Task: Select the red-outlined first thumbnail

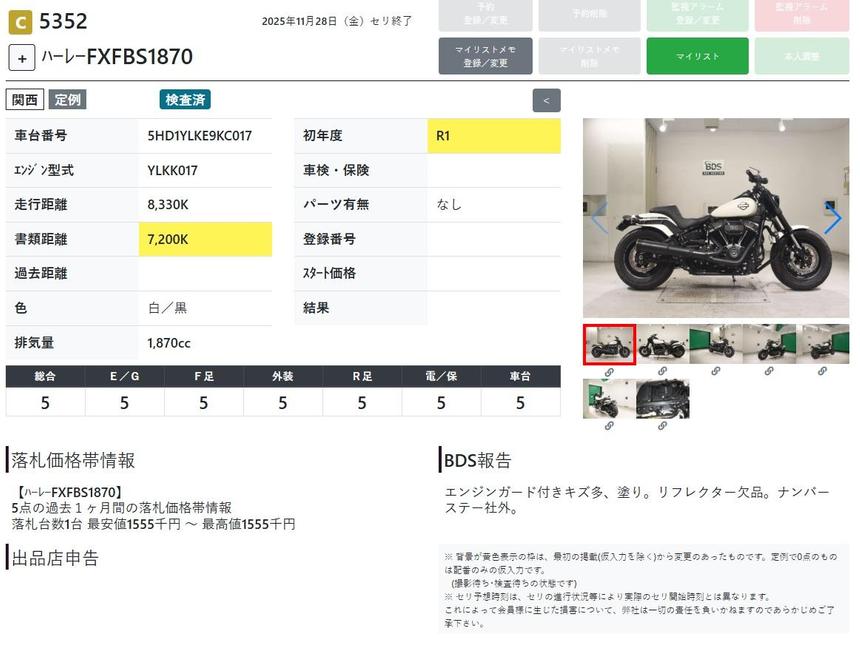Action: 609,344
